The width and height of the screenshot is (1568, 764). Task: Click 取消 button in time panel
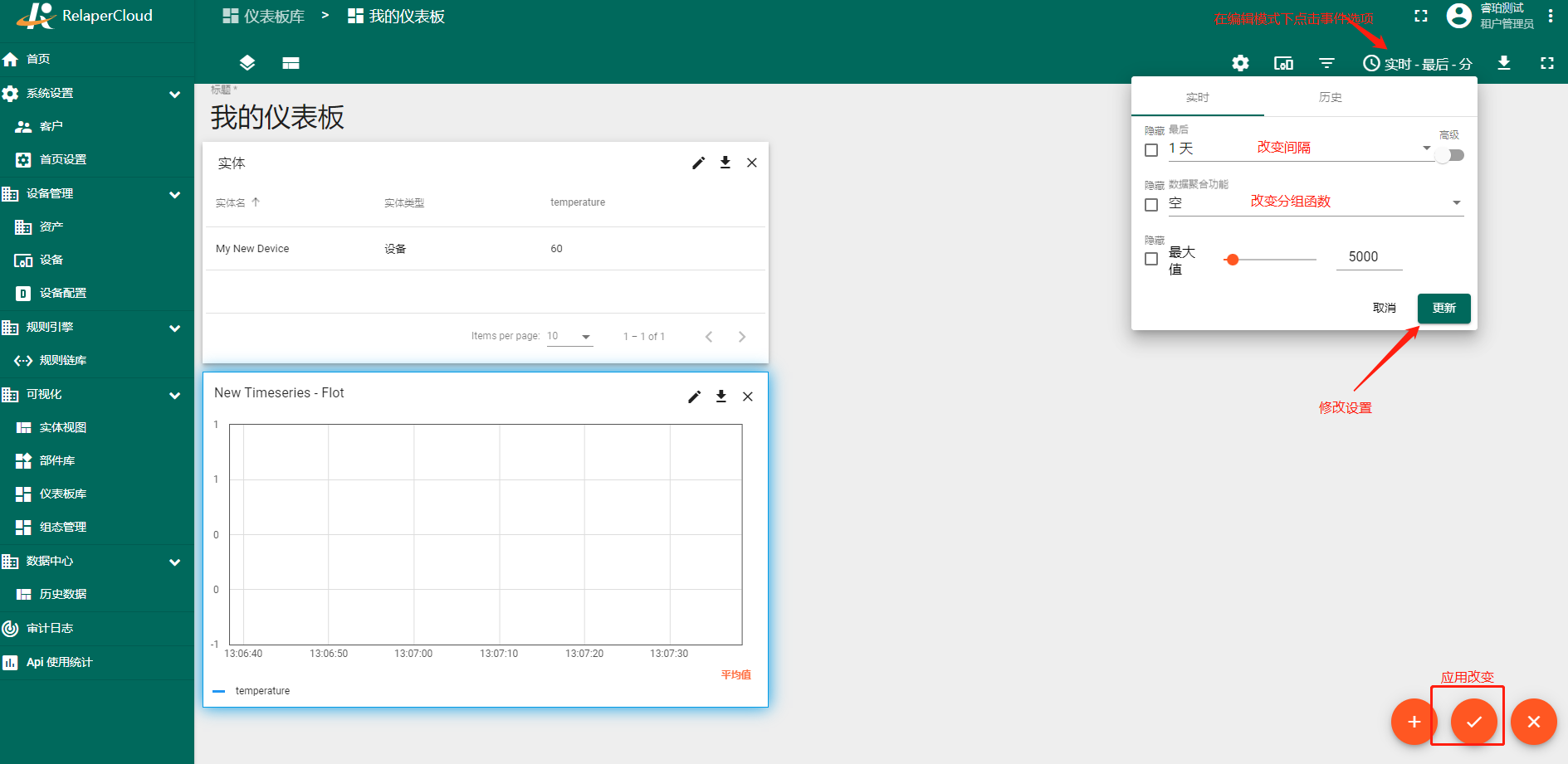click(1384, 308)
